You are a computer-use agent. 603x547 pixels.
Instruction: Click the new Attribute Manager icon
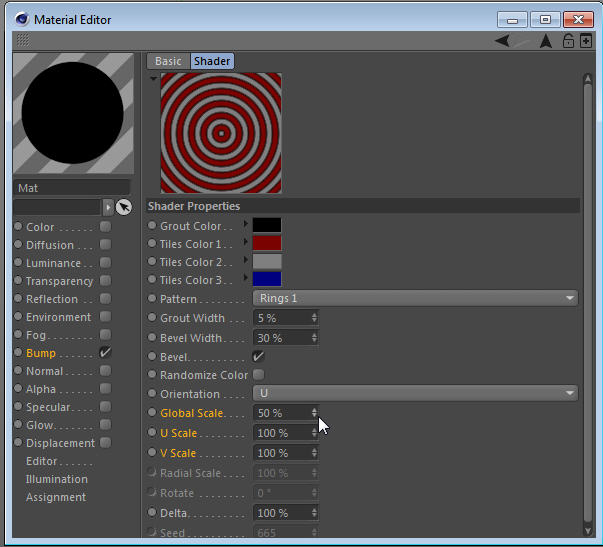(x=586, y=40)
